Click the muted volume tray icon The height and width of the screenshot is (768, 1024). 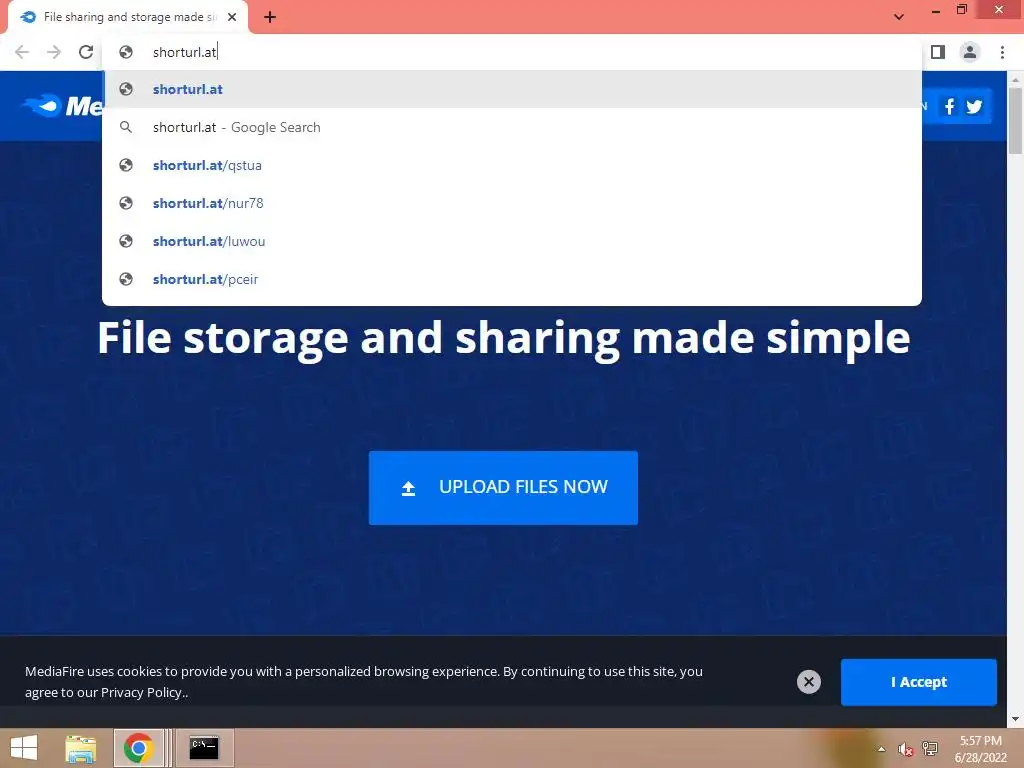click(905, 749)
